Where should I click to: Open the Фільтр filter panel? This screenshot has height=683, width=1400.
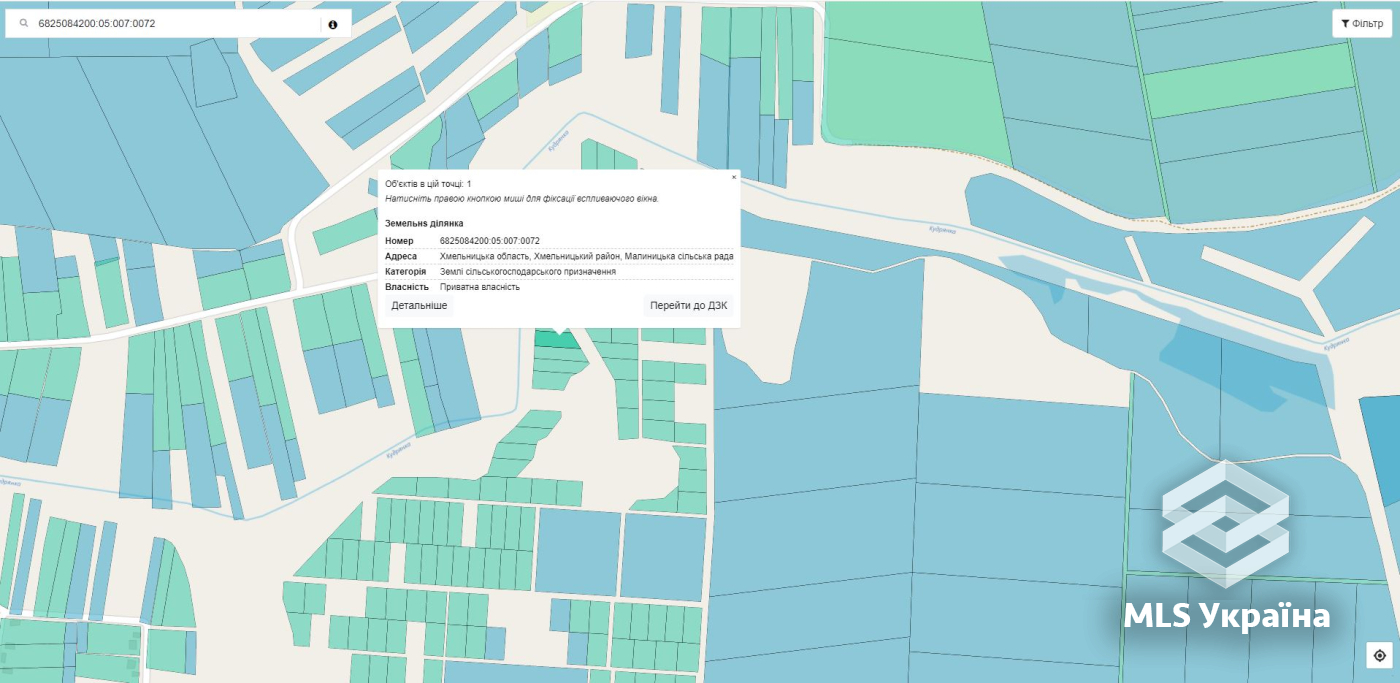pyautogui.click(x=1362, y=23)
